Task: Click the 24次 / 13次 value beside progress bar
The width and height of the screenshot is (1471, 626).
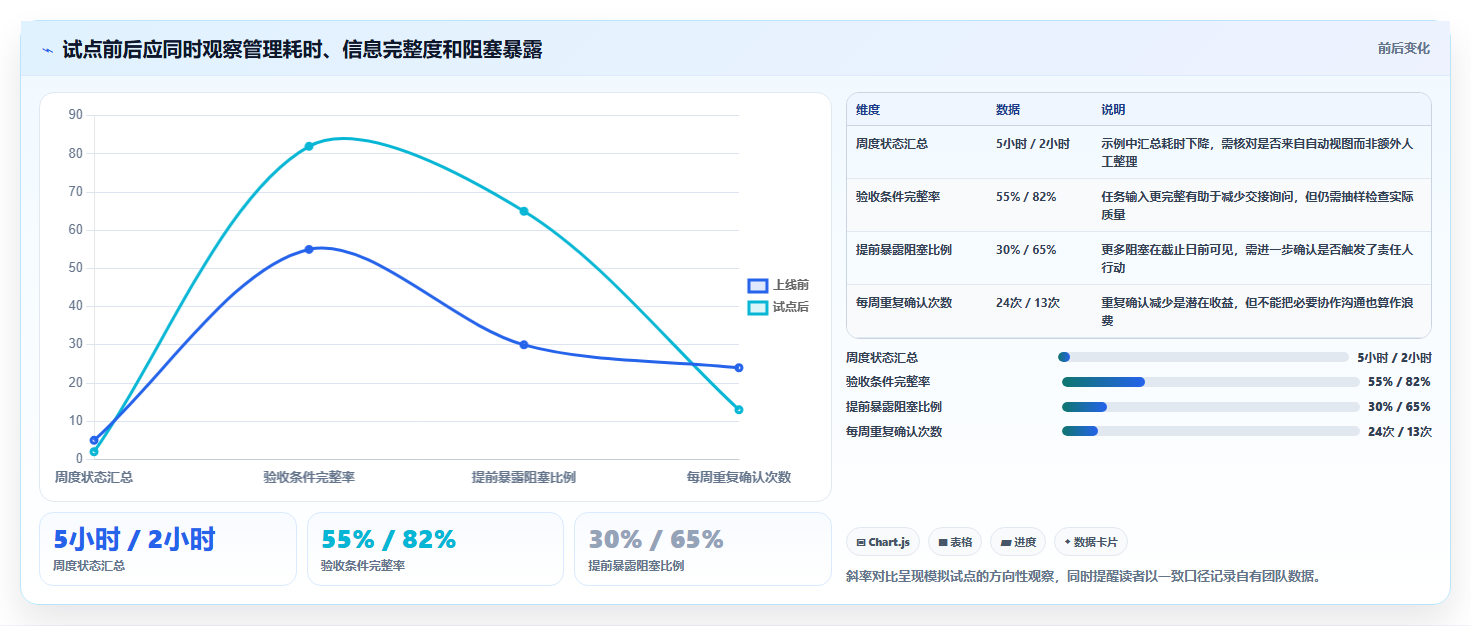Action: point(1400,432)
